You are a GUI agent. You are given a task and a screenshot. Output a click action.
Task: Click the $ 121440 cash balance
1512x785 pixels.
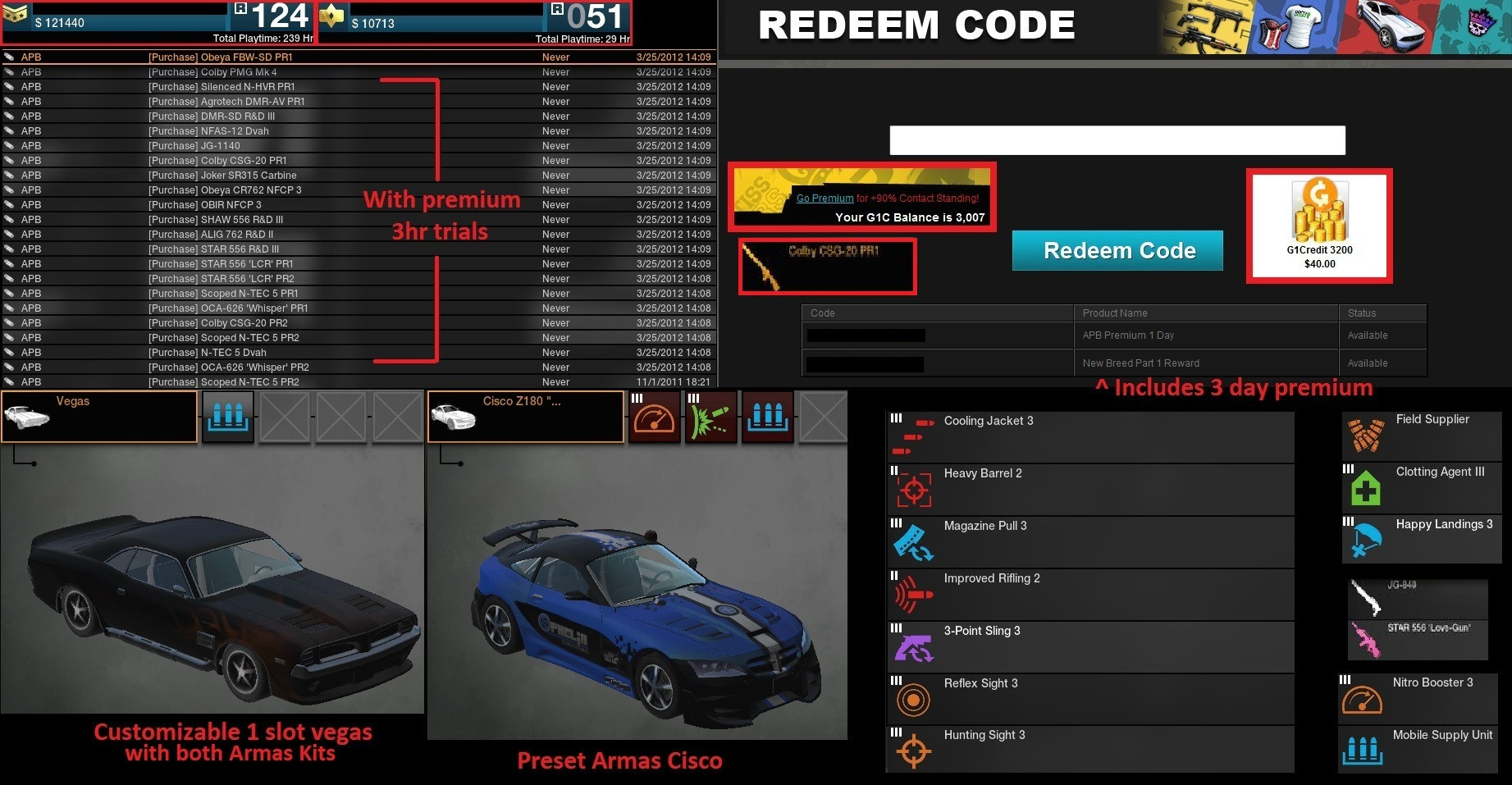59,23
